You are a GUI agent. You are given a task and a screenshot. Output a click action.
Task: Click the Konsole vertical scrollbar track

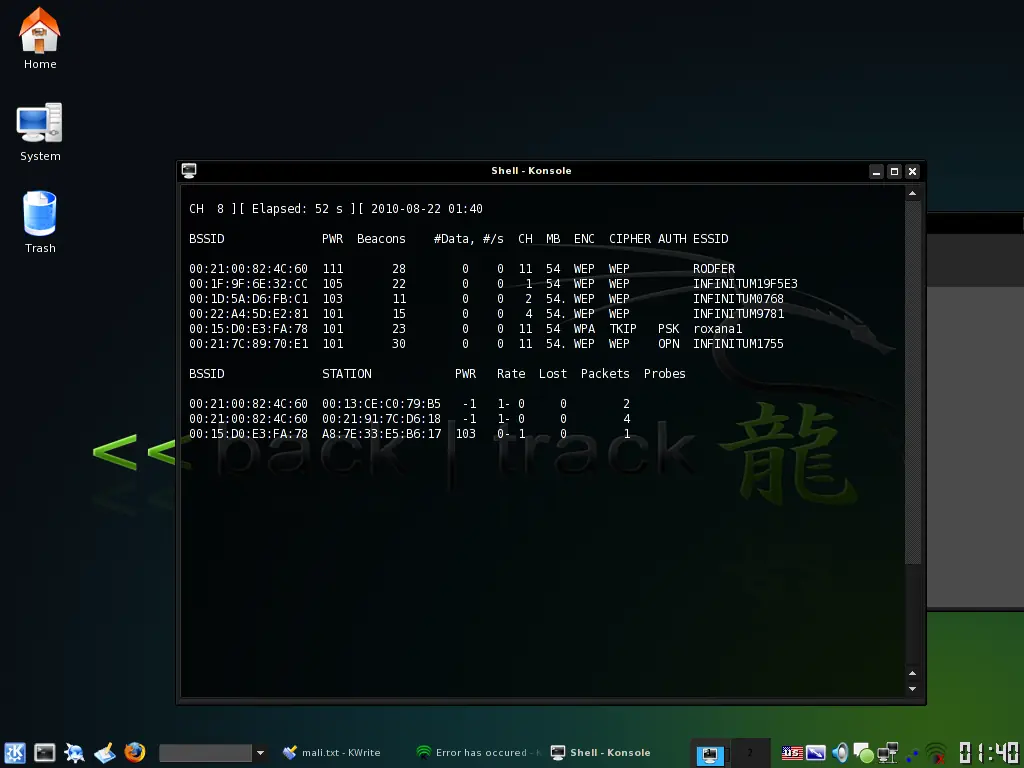(x=912, y=433)
